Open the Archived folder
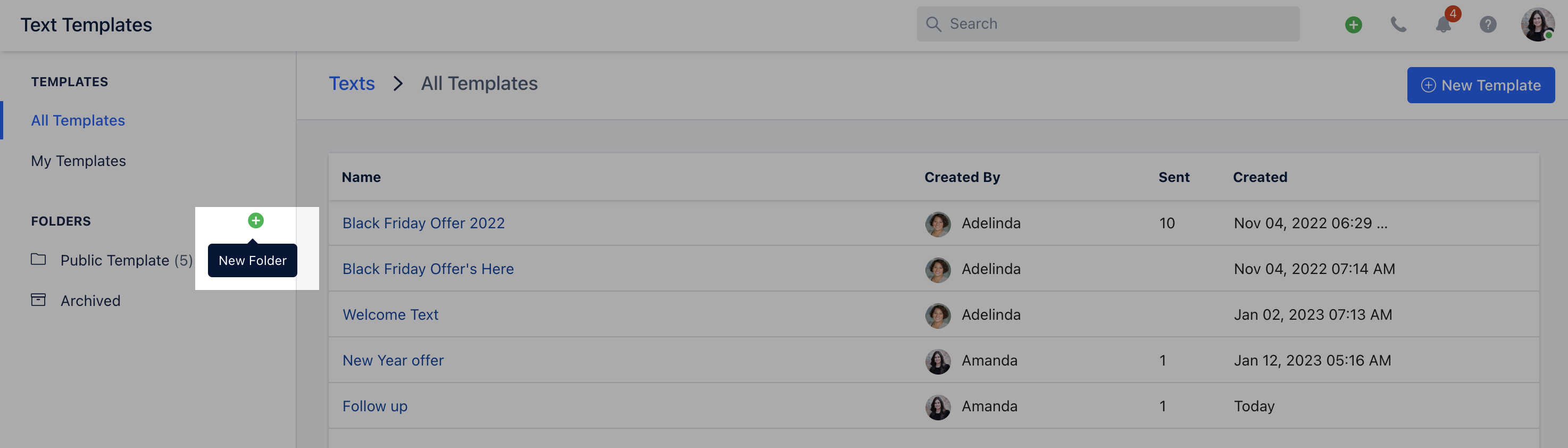 tap(90, 301)
